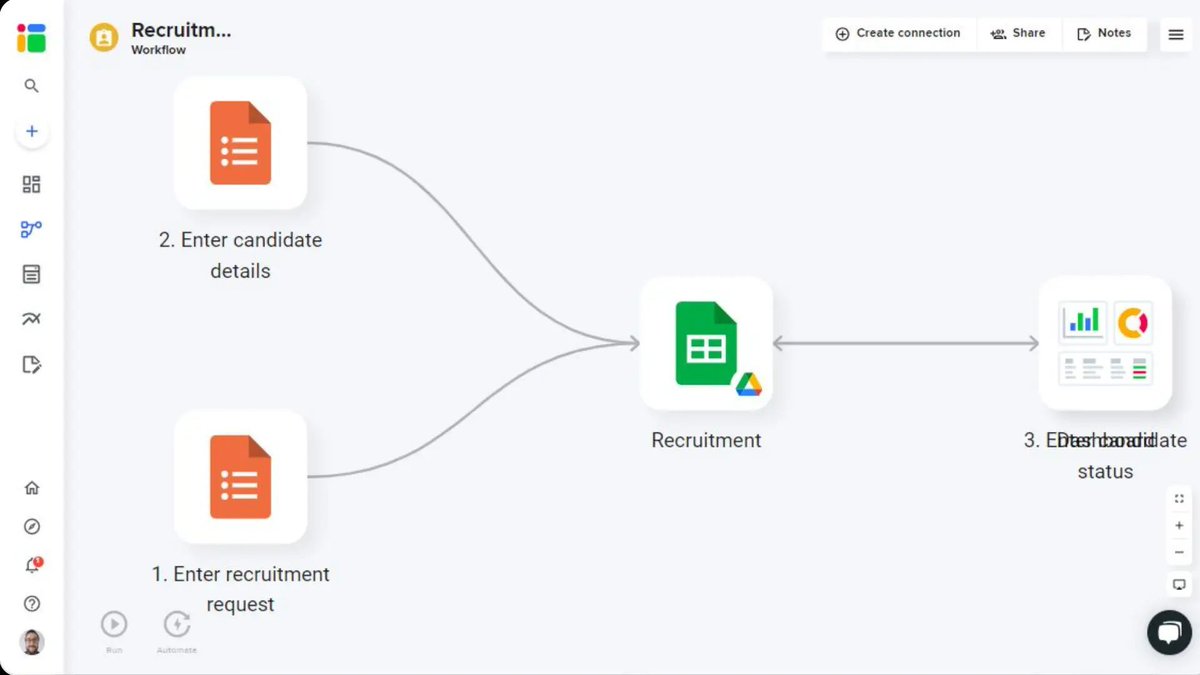Click the Share button
The height and width of the screenshot is (675, 1200).
point(1018,33)
